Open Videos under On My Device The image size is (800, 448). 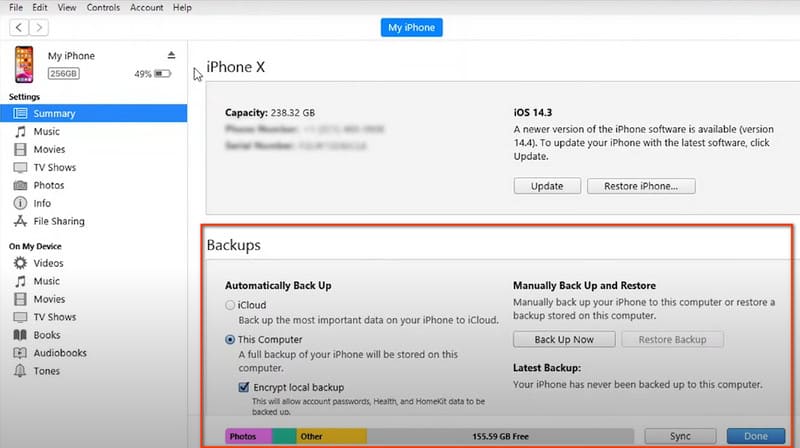click(x=47, y=264)
